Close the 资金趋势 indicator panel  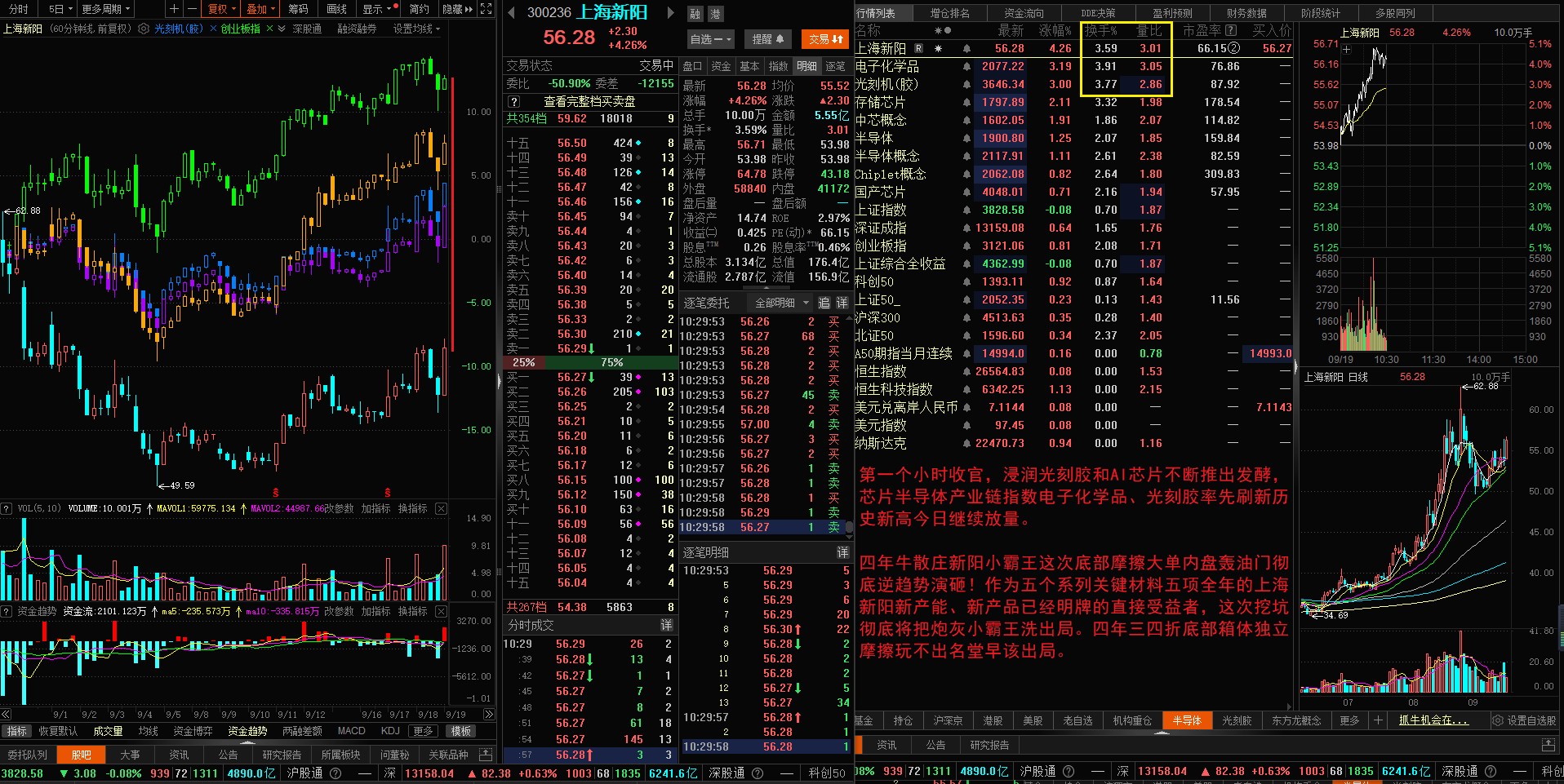point(441,611)
